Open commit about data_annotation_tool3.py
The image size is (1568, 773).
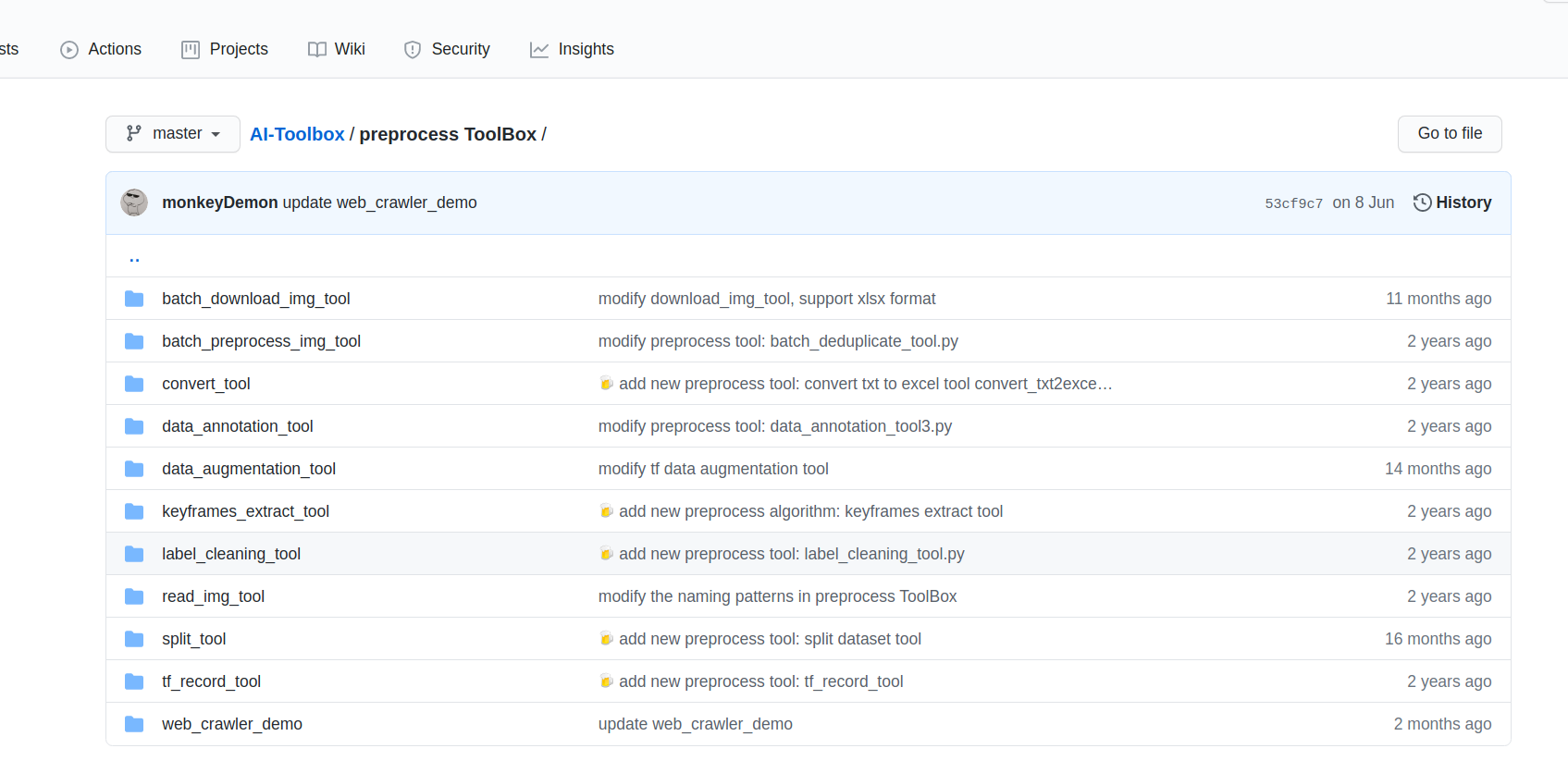[775, 426]
